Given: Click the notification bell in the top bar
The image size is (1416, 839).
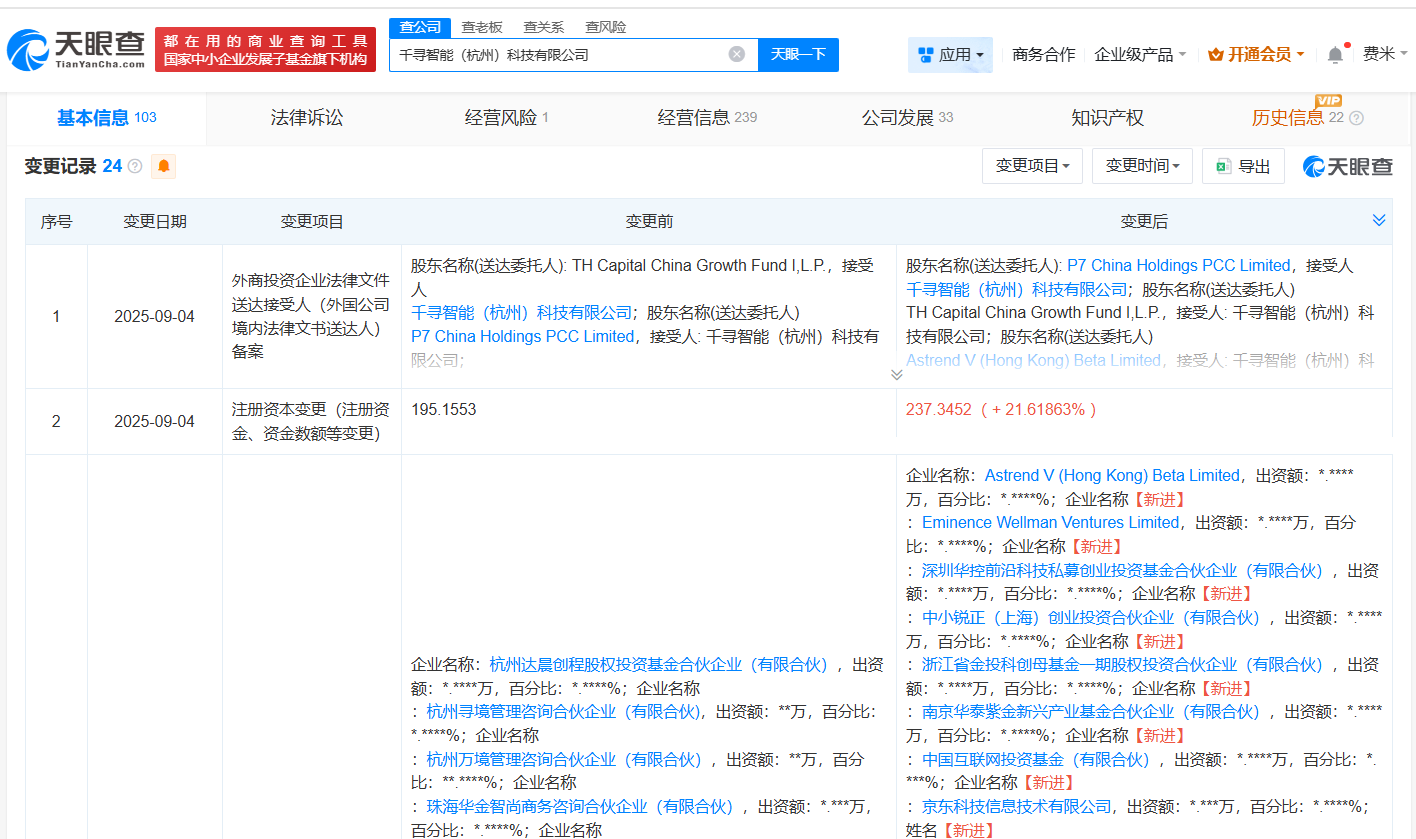Looking at the screenshot, I should pos(1334,54).
